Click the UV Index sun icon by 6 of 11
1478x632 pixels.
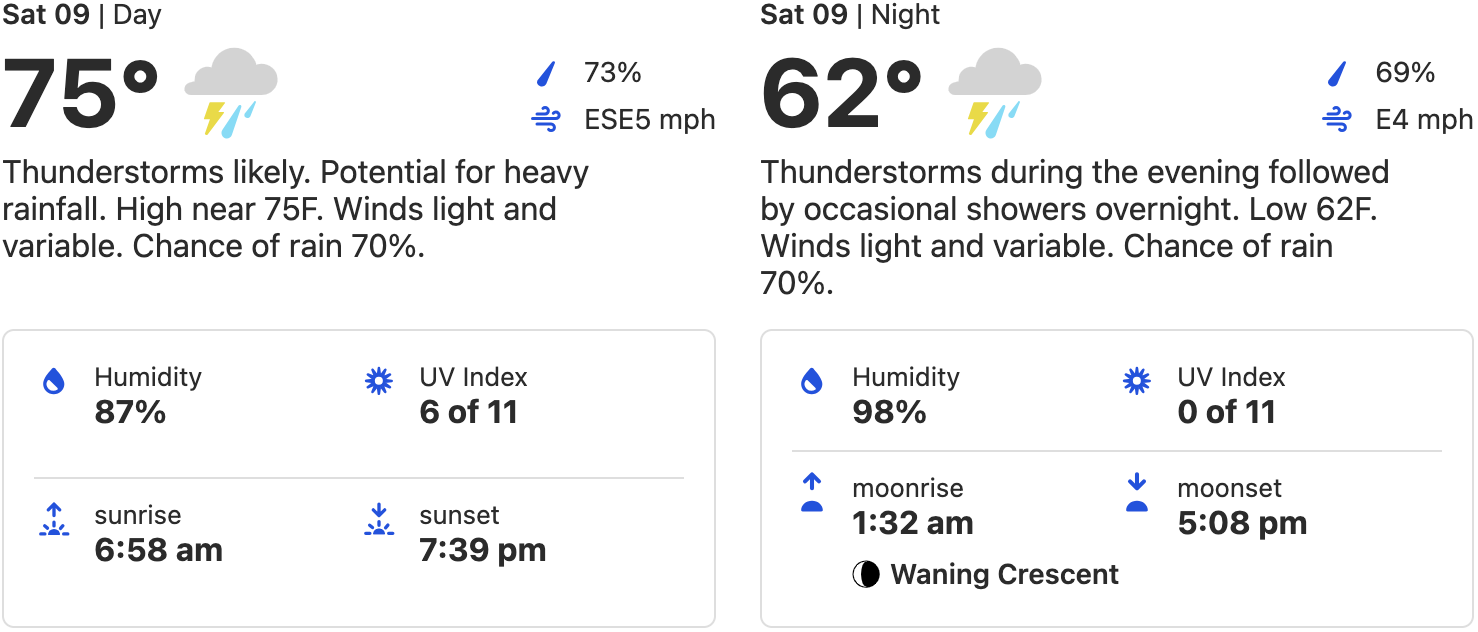coord(379,381)
